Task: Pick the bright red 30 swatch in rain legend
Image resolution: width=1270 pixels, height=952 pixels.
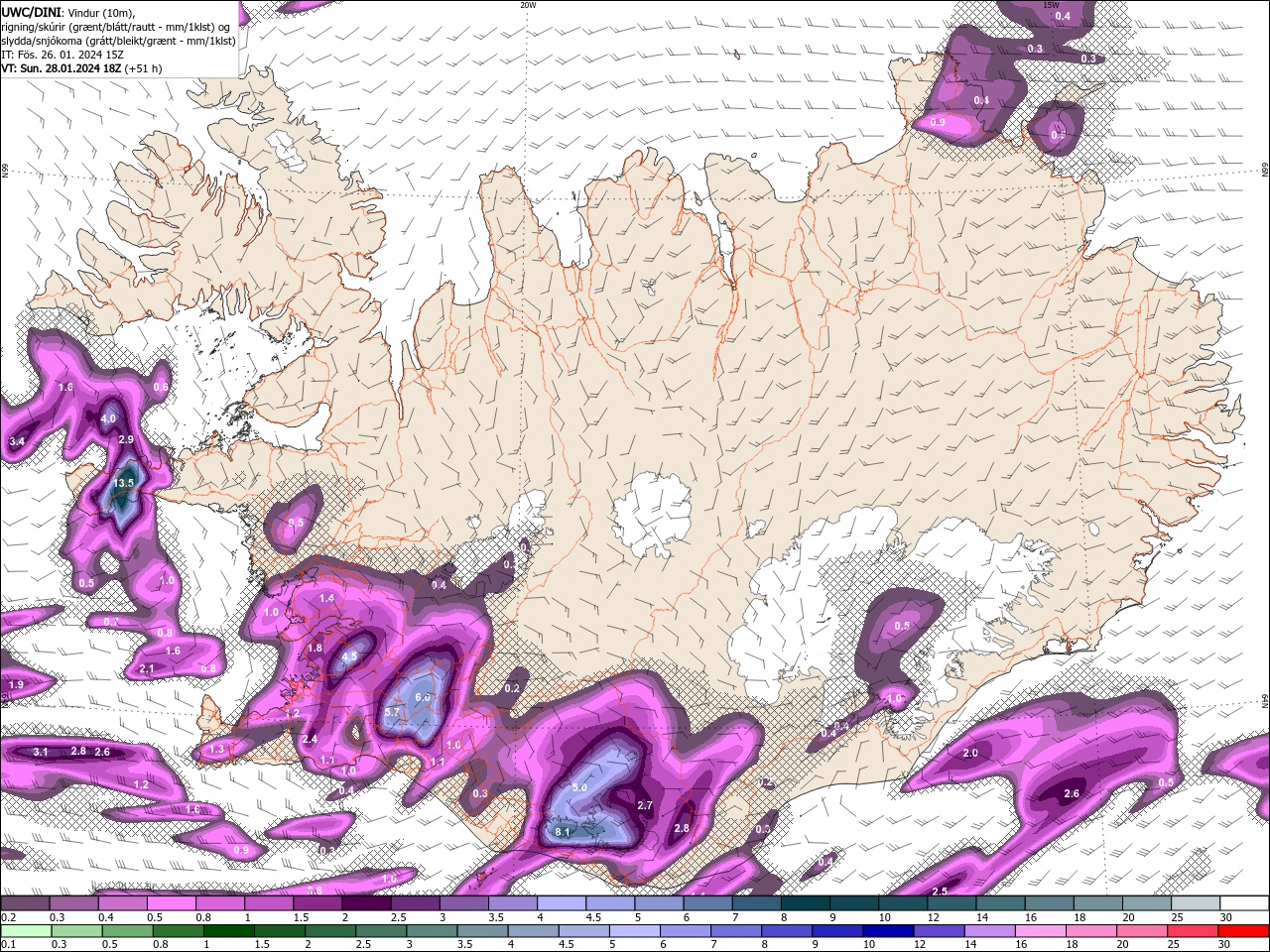Action: point(1244,931)
